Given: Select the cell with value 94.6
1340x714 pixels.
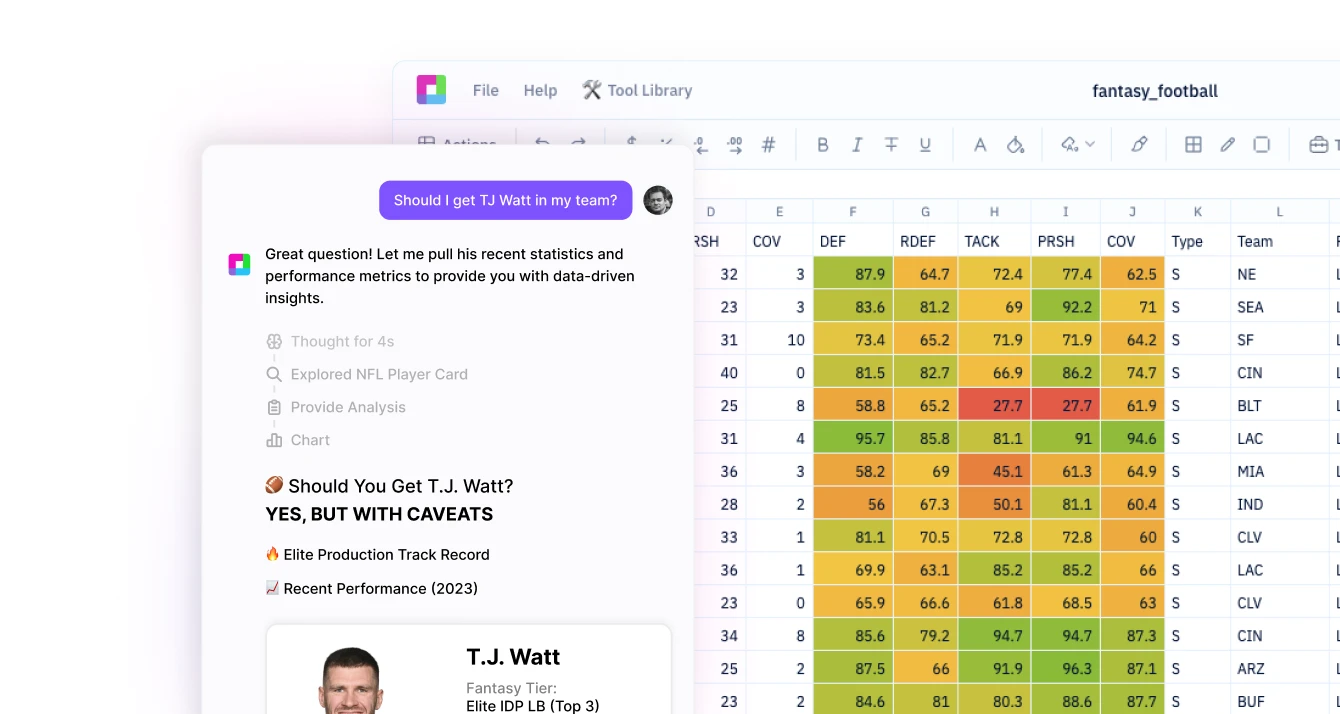Looking at the screenshot, I should (1132, 438).
